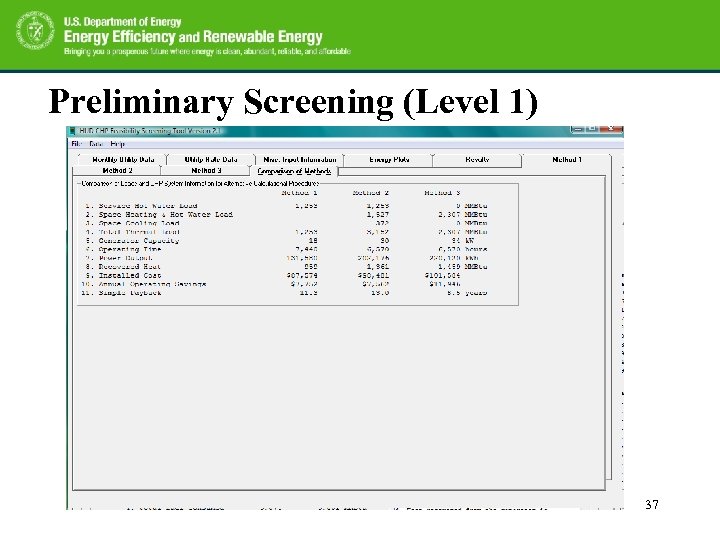Switch to the Monthly Utility Data tab
The height and width of the screenshot is (540, 720).
point(123,160)
